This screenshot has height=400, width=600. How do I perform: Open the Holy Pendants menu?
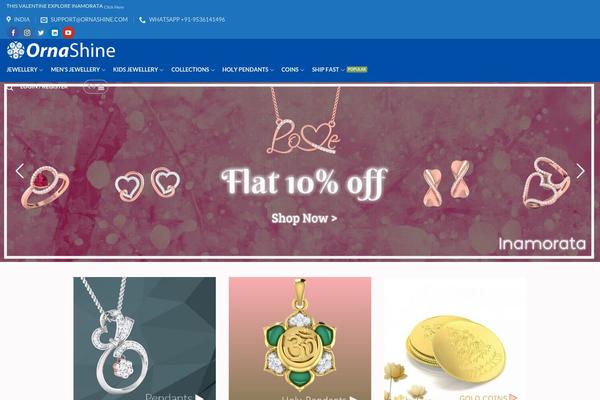click(248, 70)
